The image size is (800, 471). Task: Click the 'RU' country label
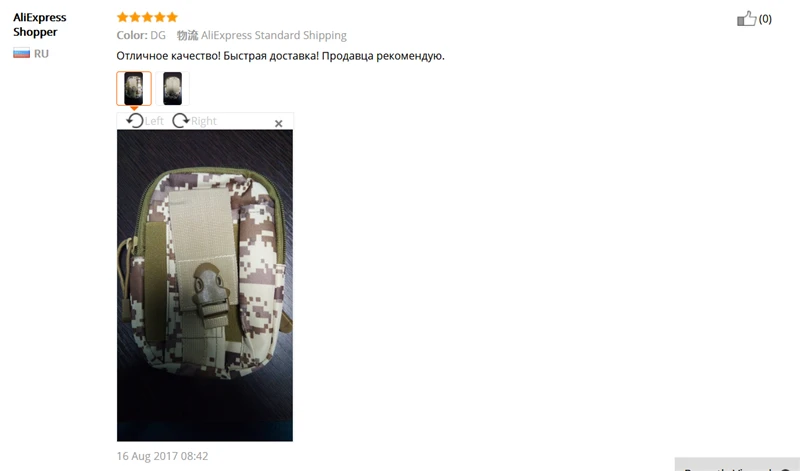[41, 54]
